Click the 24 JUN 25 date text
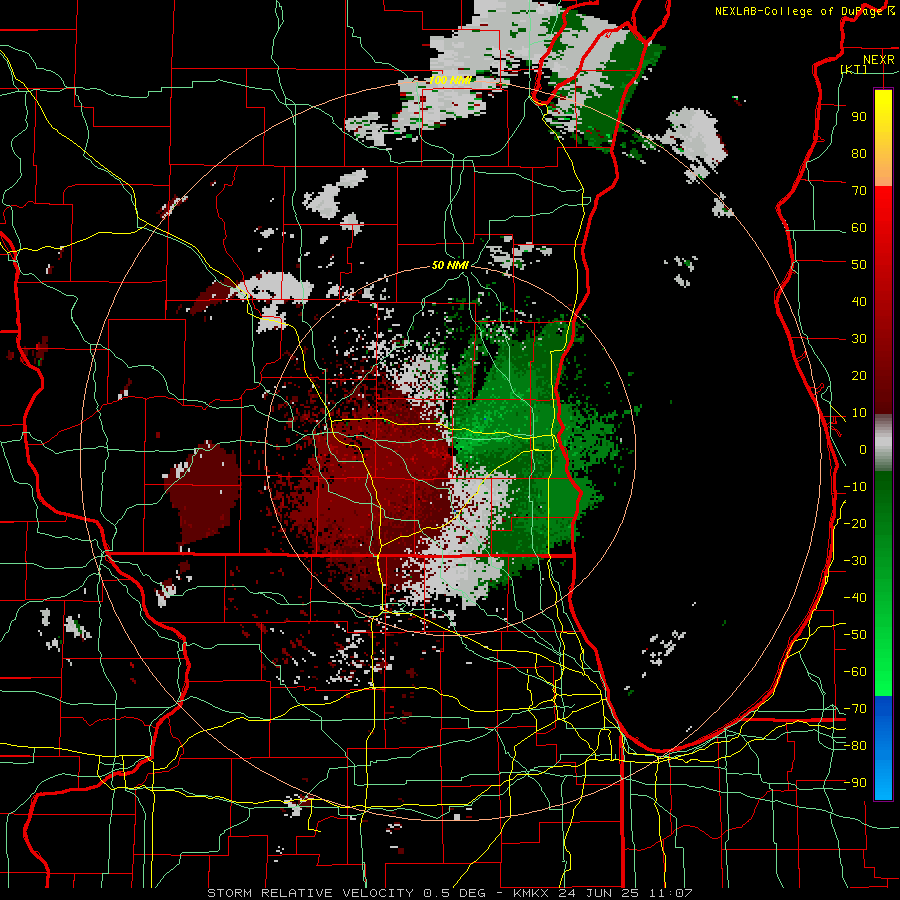Image resolution: width=900 pixels, height=900 pixels. pos(599,893)
